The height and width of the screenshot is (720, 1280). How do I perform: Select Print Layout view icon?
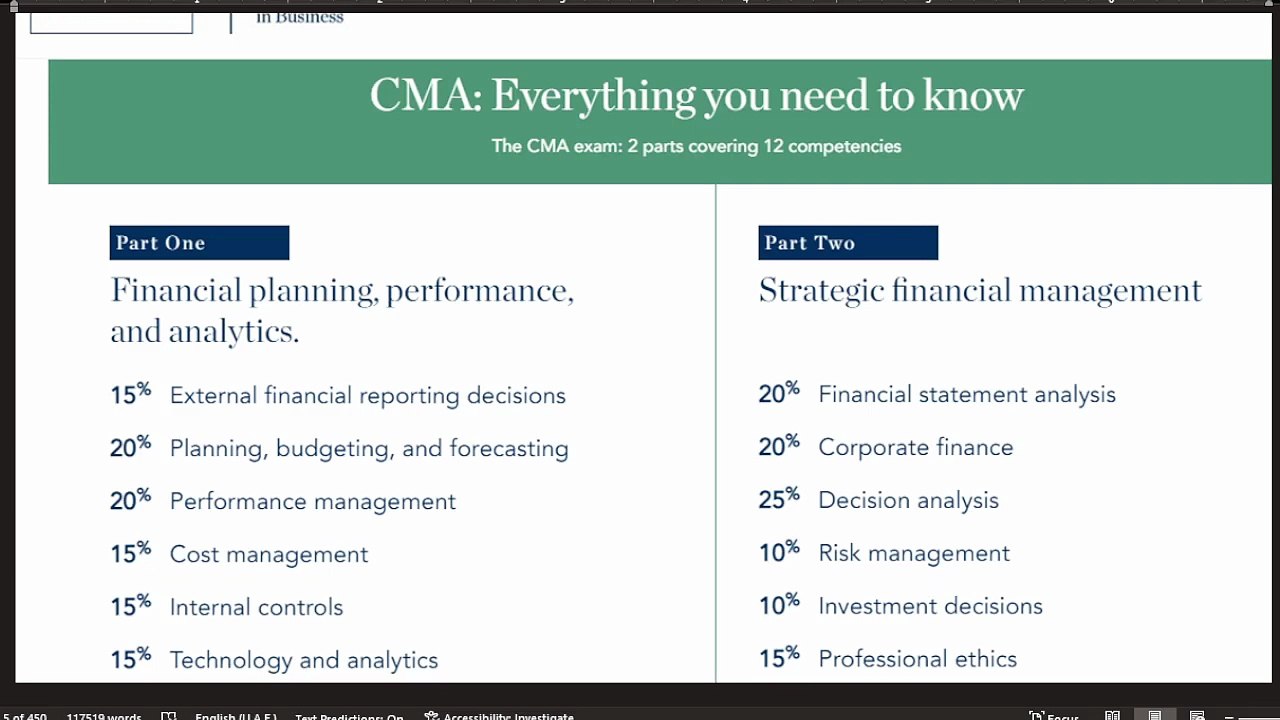(1155, 716)
